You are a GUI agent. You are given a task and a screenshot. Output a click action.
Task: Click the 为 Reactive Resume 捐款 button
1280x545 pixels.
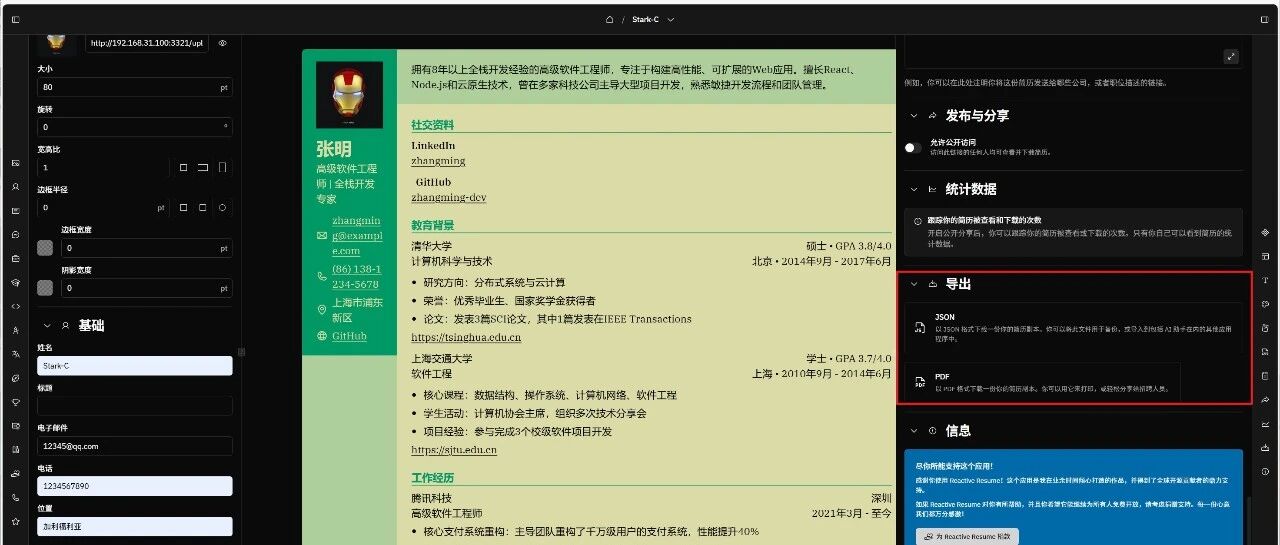coord(967,537)
